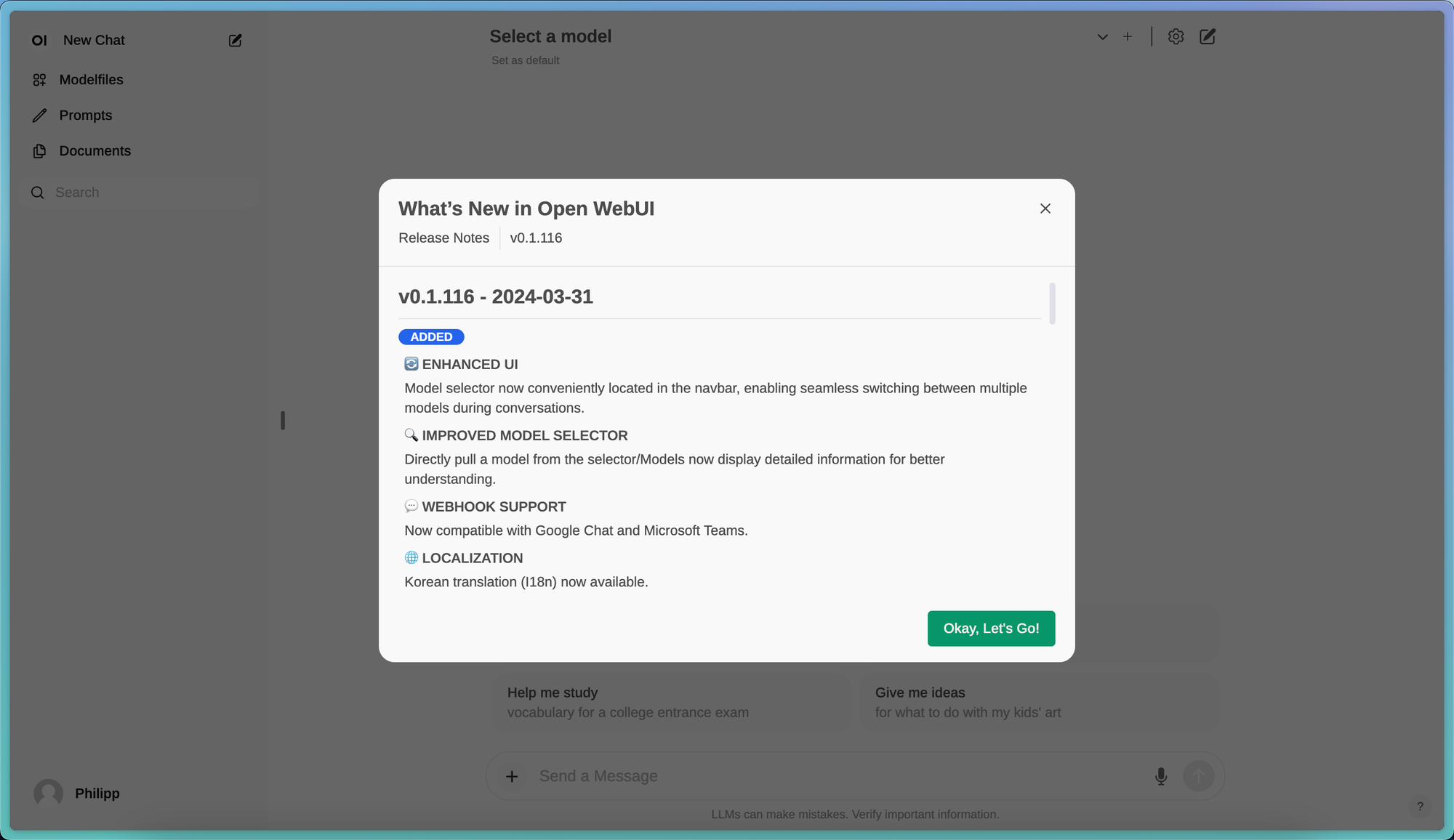Click the v0.1.116 - 2024-03-31 heading
1454x840 pixels.
point(496,296)
